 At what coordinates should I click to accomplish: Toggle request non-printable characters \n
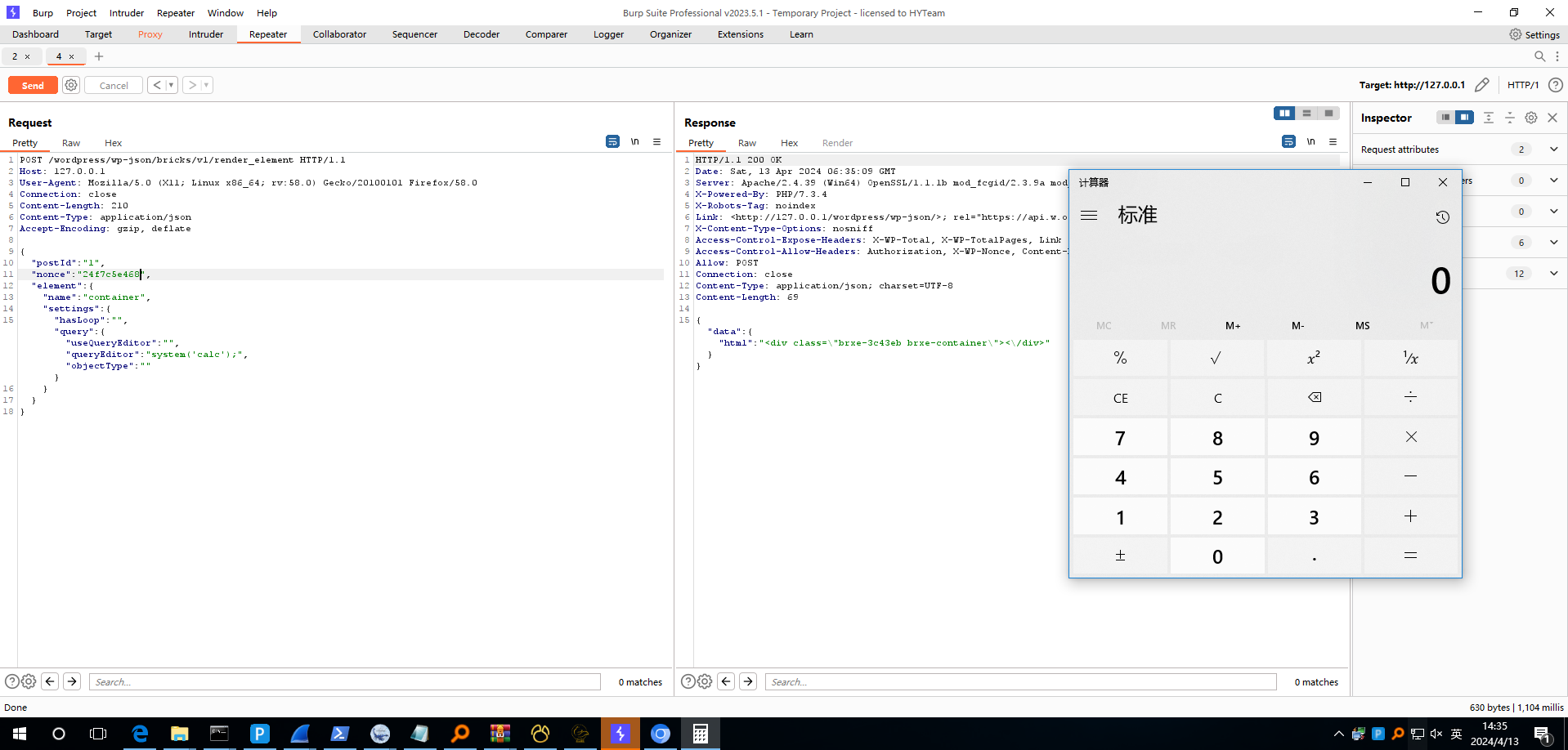click(634, 141)
